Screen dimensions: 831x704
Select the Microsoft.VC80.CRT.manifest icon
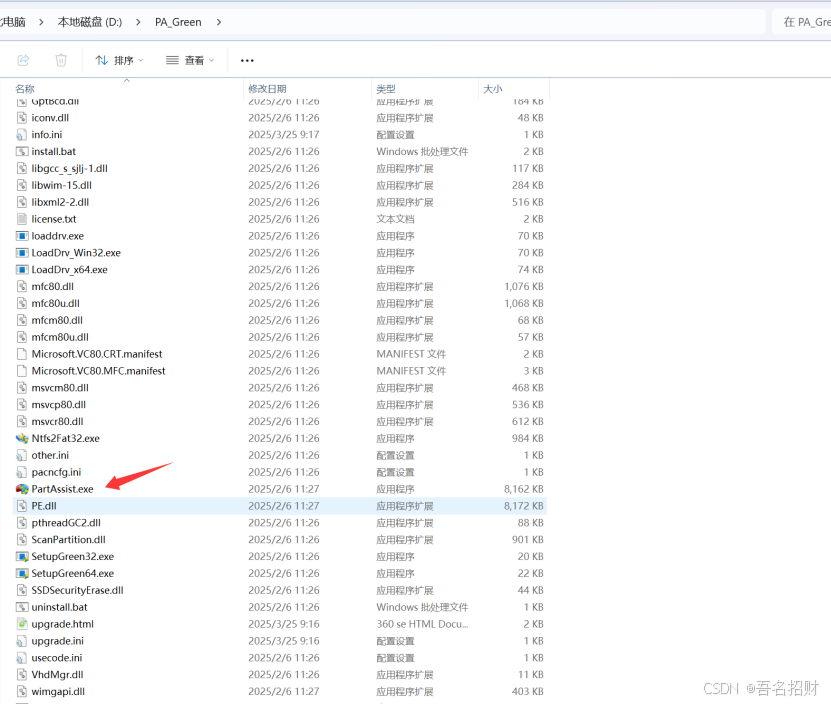(22, 354)
